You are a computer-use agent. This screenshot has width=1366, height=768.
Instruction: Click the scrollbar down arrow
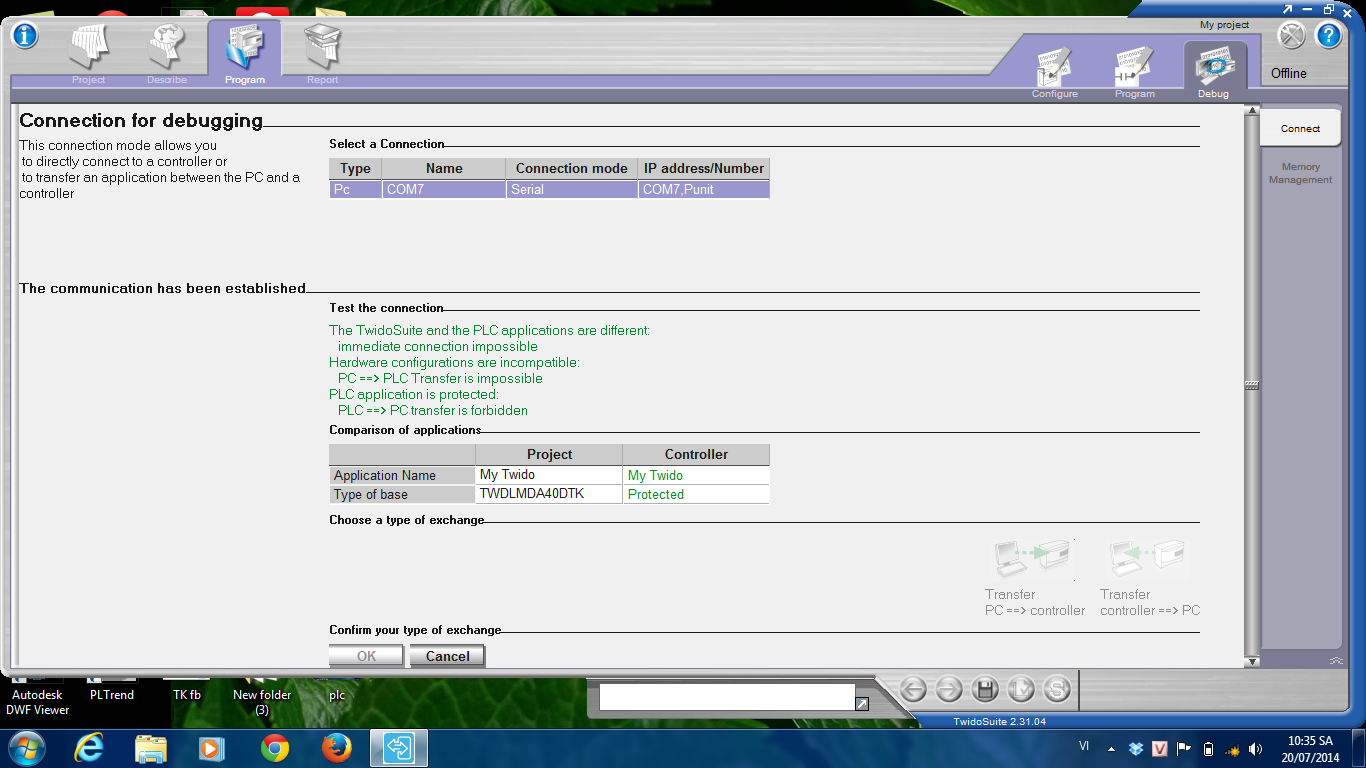click(x=1251, y=661)
